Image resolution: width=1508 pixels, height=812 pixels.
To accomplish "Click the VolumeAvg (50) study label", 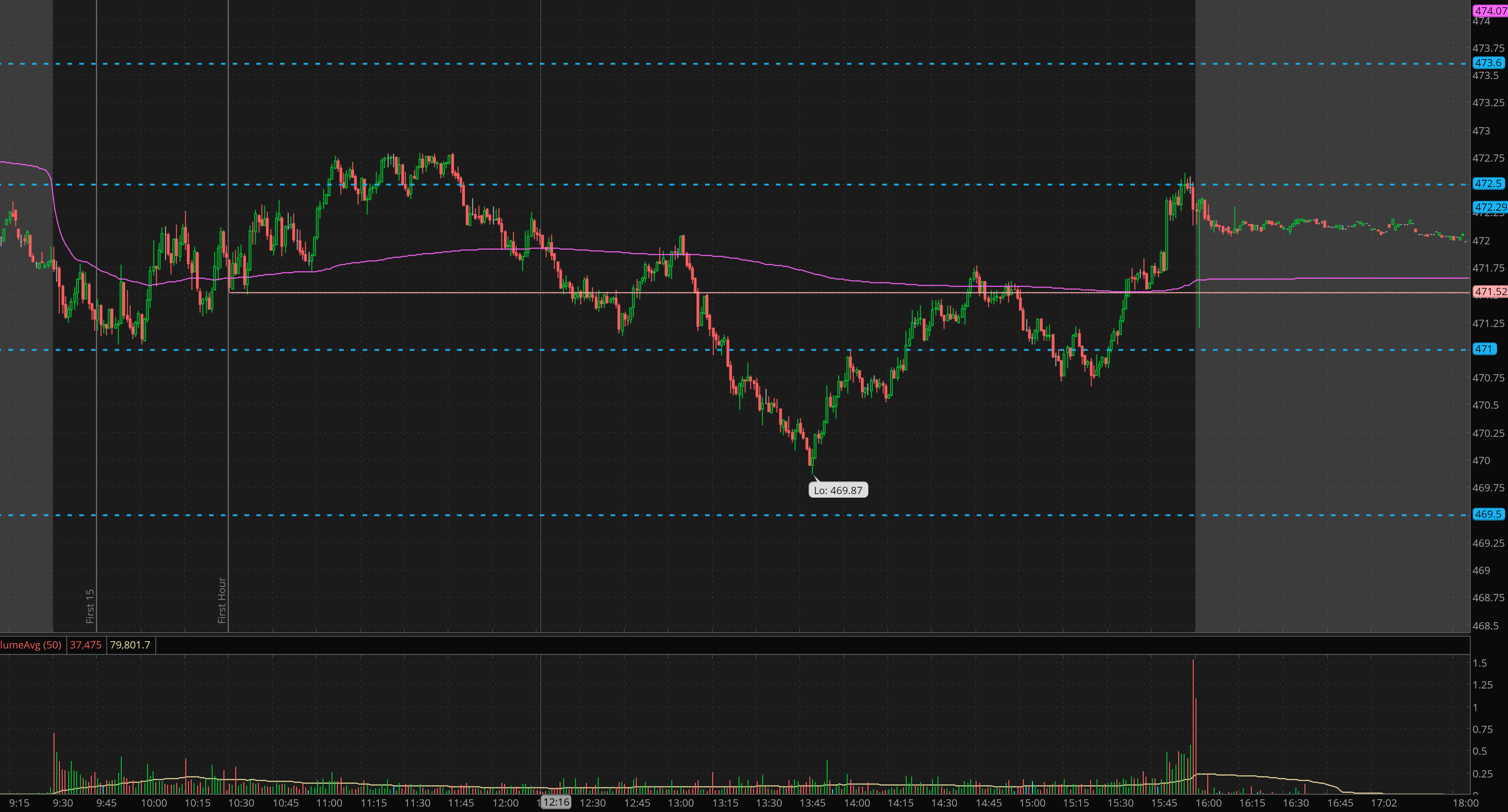I will 30,645.
